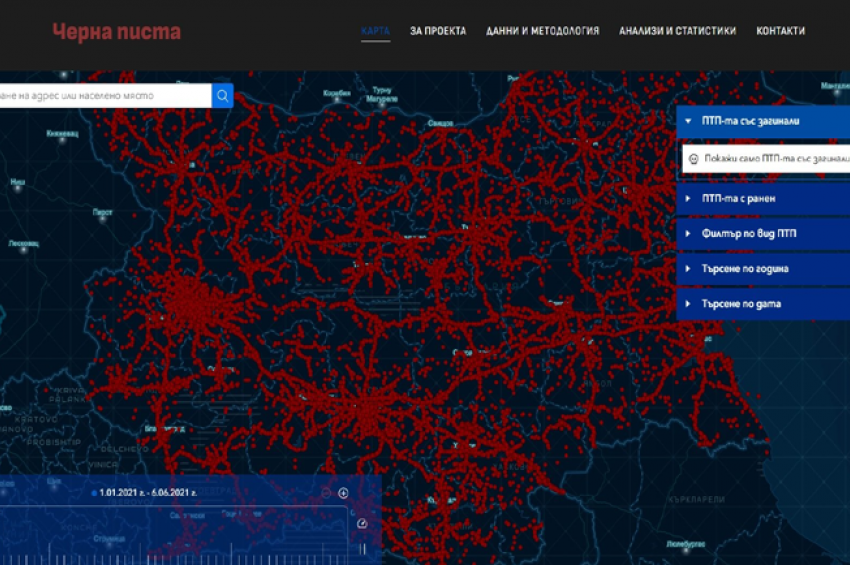850x565 pixels.
Task: Expand the Филтър по вид ПТП section
Action: click(762, 233)
